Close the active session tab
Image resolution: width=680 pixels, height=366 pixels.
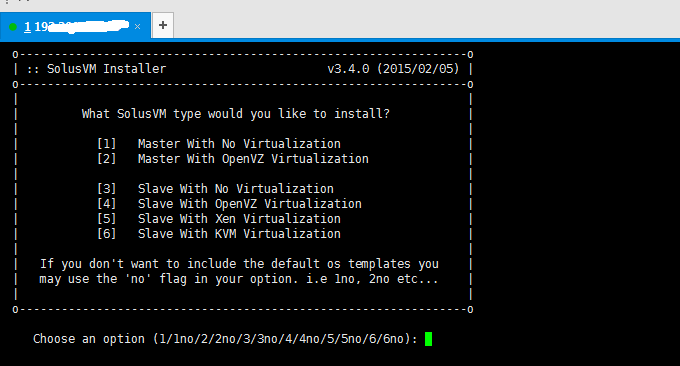[137, 26]
